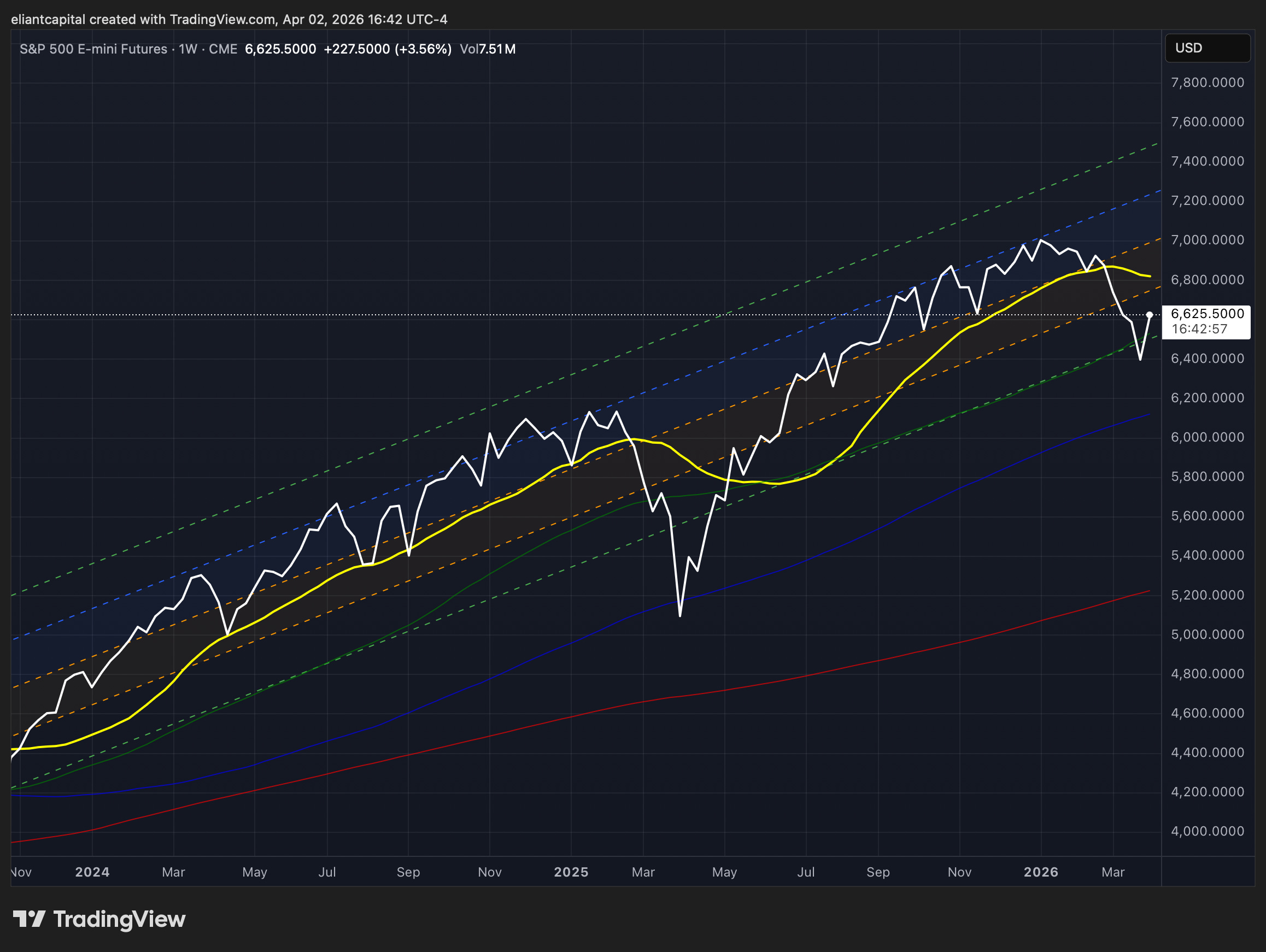The image size is (1266, 952).
Task: Click the last price dot marker
Action: pos(1149,315)
